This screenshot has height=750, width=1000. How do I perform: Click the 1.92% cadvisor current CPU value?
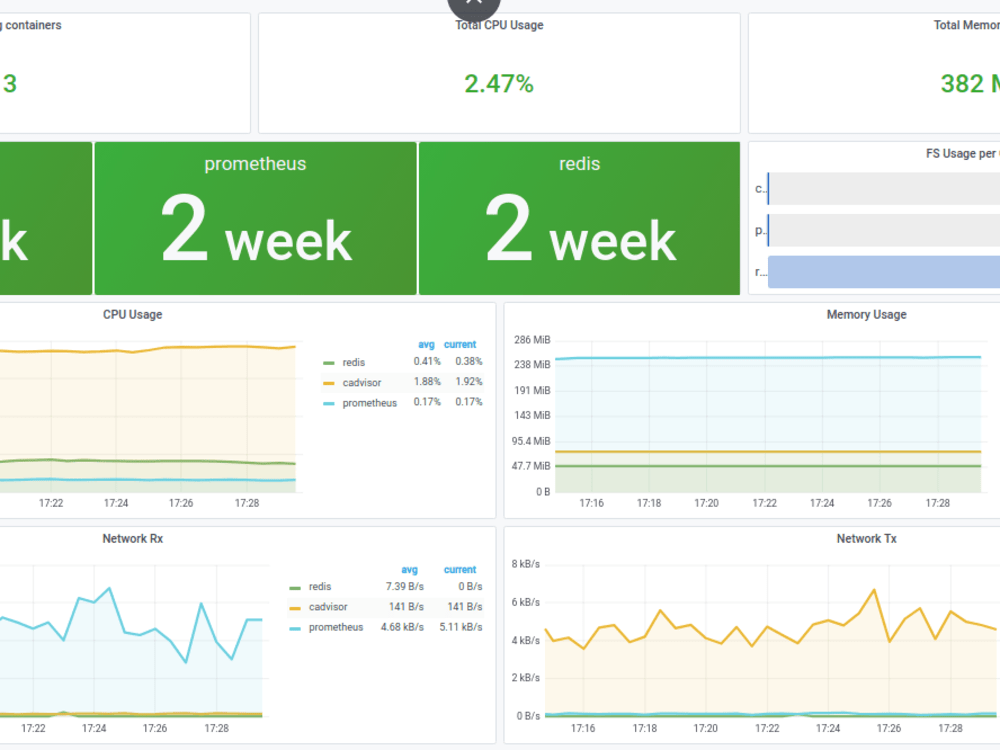(x=469, y=382)
